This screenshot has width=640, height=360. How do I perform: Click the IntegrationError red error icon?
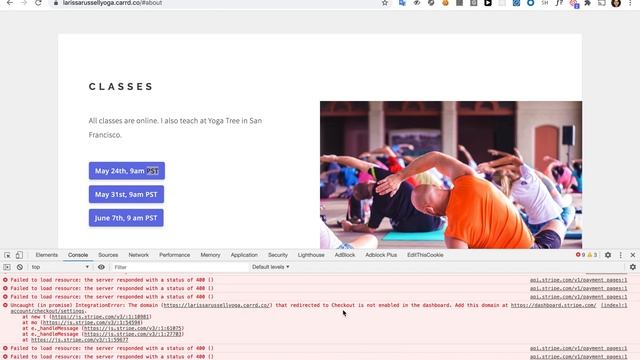click(5, 305)
